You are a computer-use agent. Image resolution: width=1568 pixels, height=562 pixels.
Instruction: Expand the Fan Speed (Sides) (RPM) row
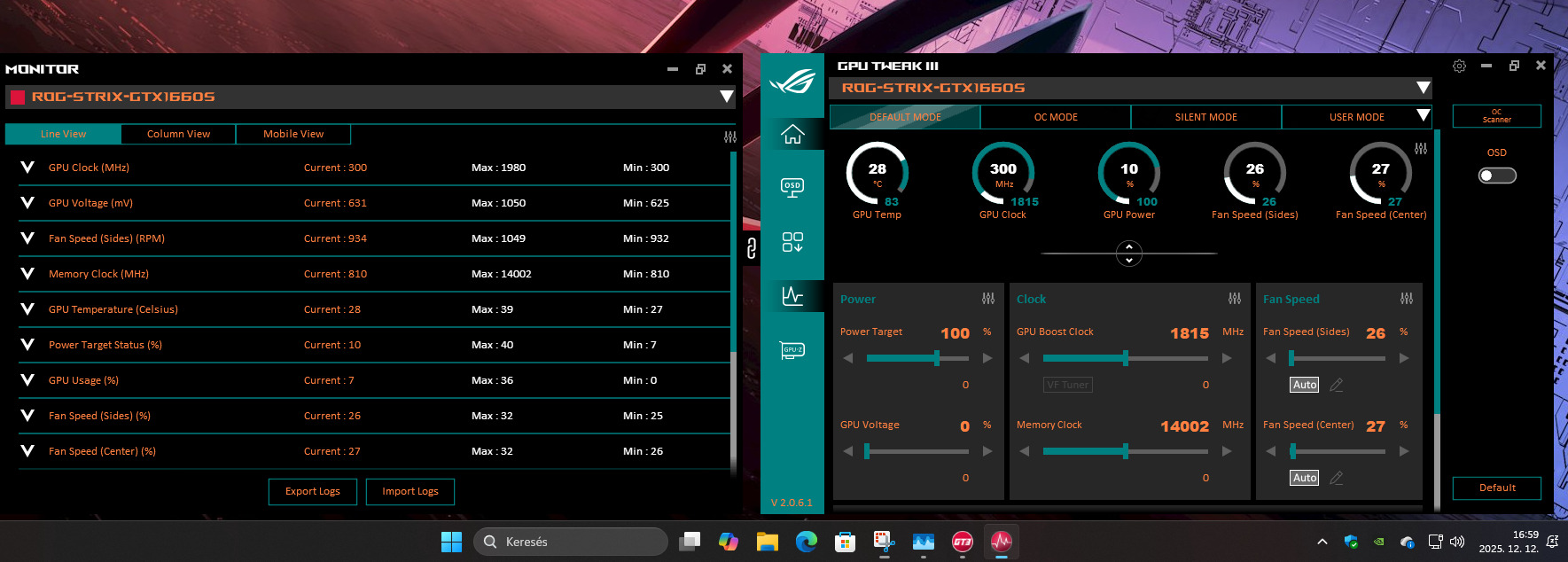[x=27, y=238]
